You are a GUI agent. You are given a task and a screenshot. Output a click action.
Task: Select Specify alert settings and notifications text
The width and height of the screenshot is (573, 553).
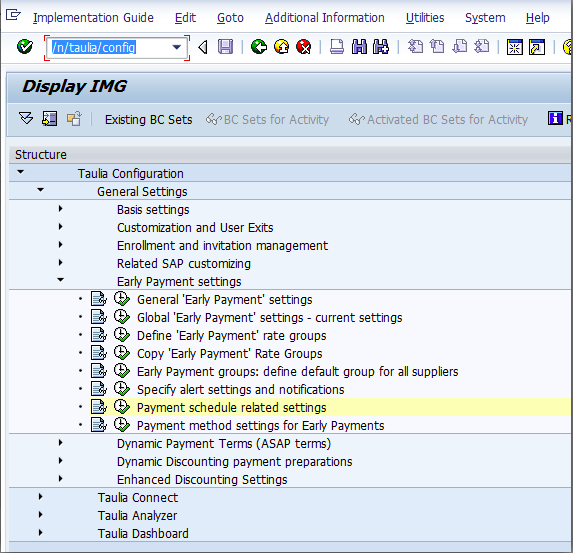240,390
